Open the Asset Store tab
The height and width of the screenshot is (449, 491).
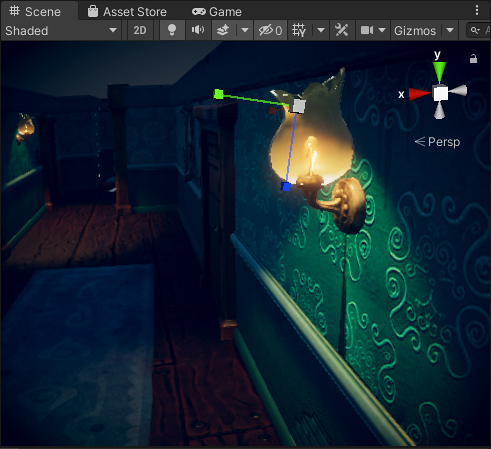click(127, 12)
